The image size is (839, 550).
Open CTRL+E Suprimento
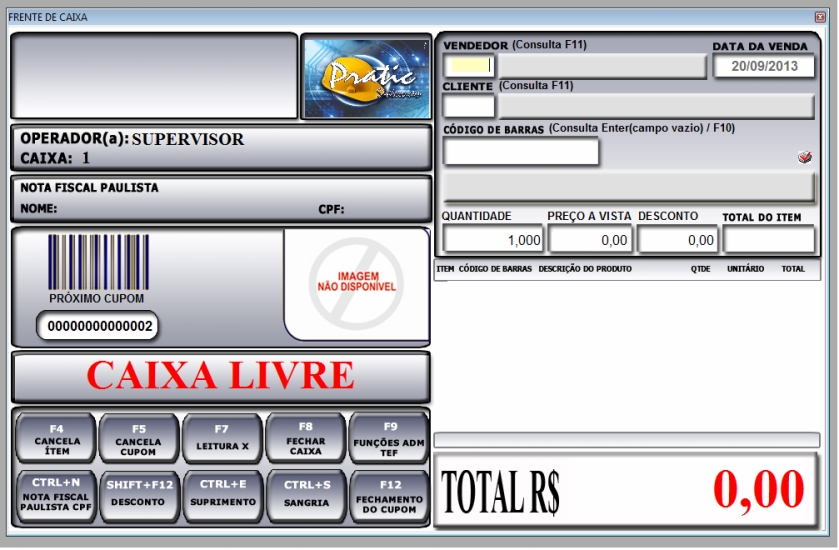point(223,496)
